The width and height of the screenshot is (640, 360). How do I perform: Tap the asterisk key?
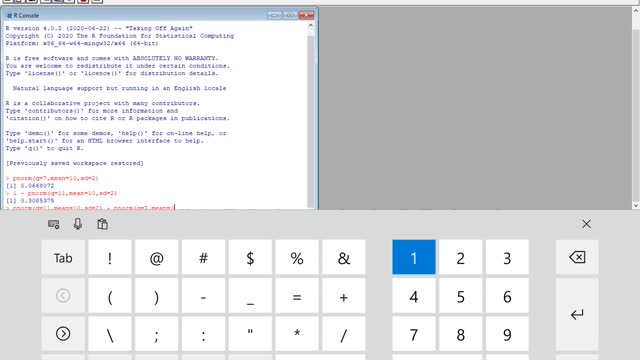tap(297, 334)
